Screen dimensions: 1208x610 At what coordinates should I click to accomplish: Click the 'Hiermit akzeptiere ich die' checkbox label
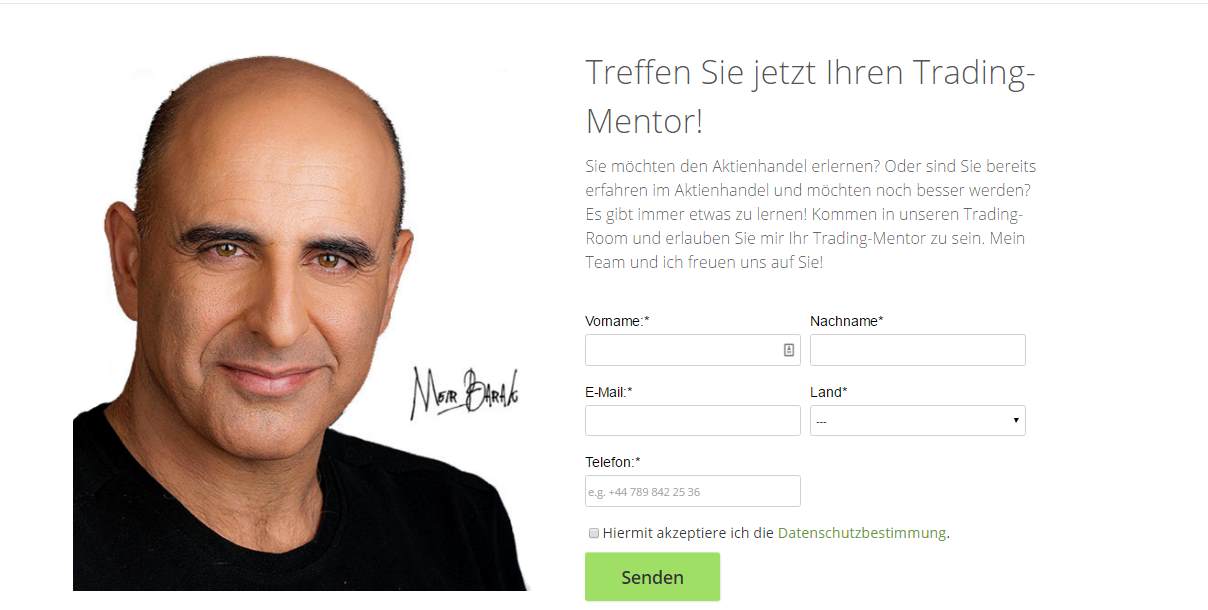688,533
